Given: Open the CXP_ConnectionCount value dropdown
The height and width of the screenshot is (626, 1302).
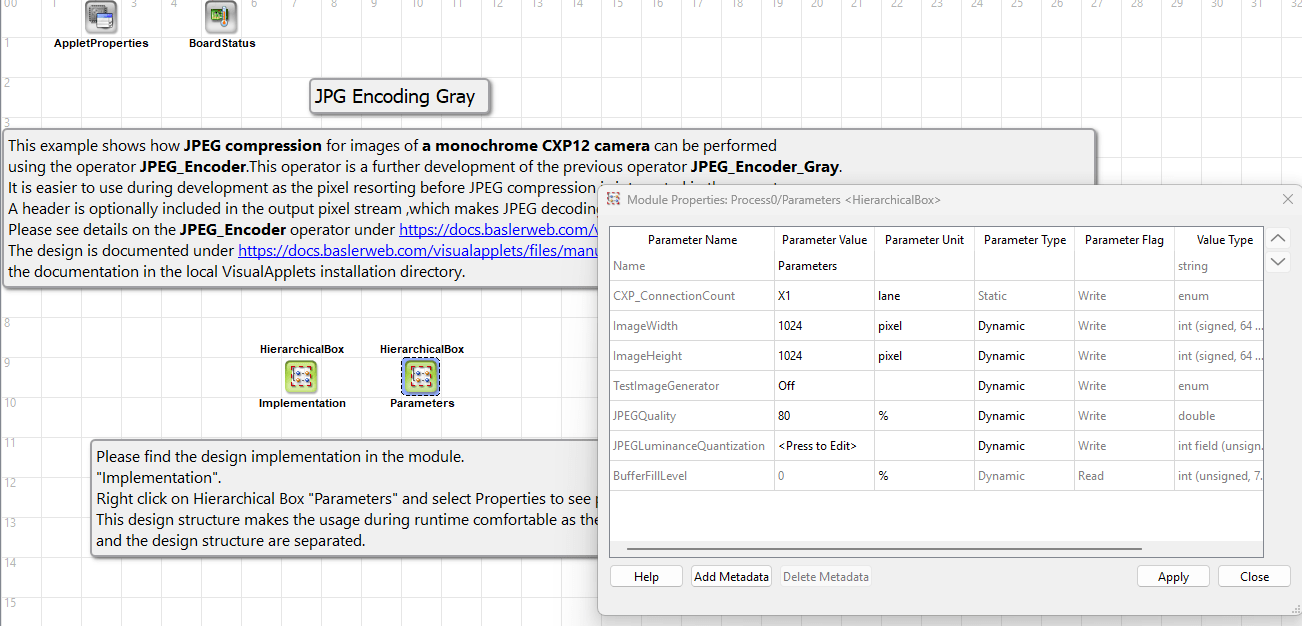Looking at the screenshot, I should point(823,295).
